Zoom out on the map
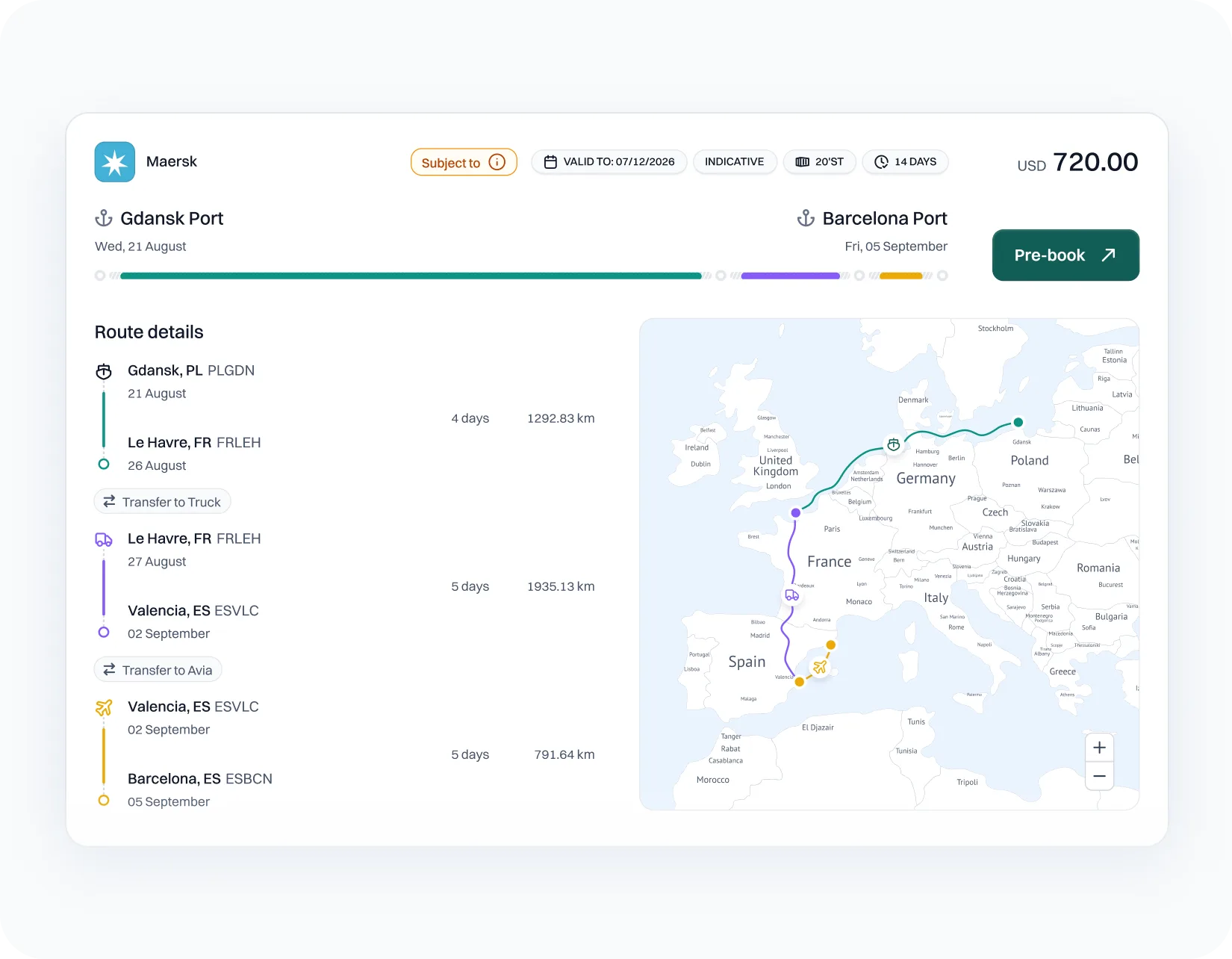Viewport: 1232px width, 959px height. coord(1100,776)
